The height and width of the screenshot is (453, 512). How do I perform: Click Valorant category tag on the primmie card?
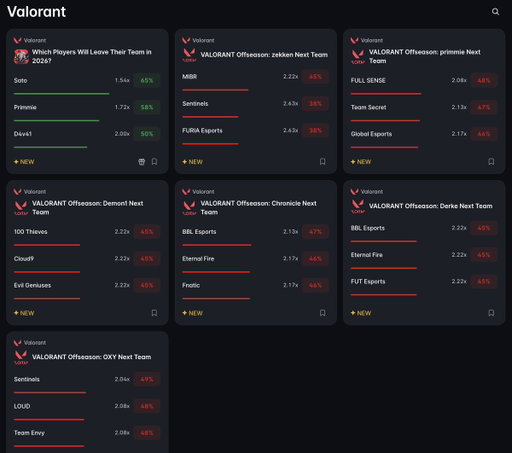pos(367,40)
